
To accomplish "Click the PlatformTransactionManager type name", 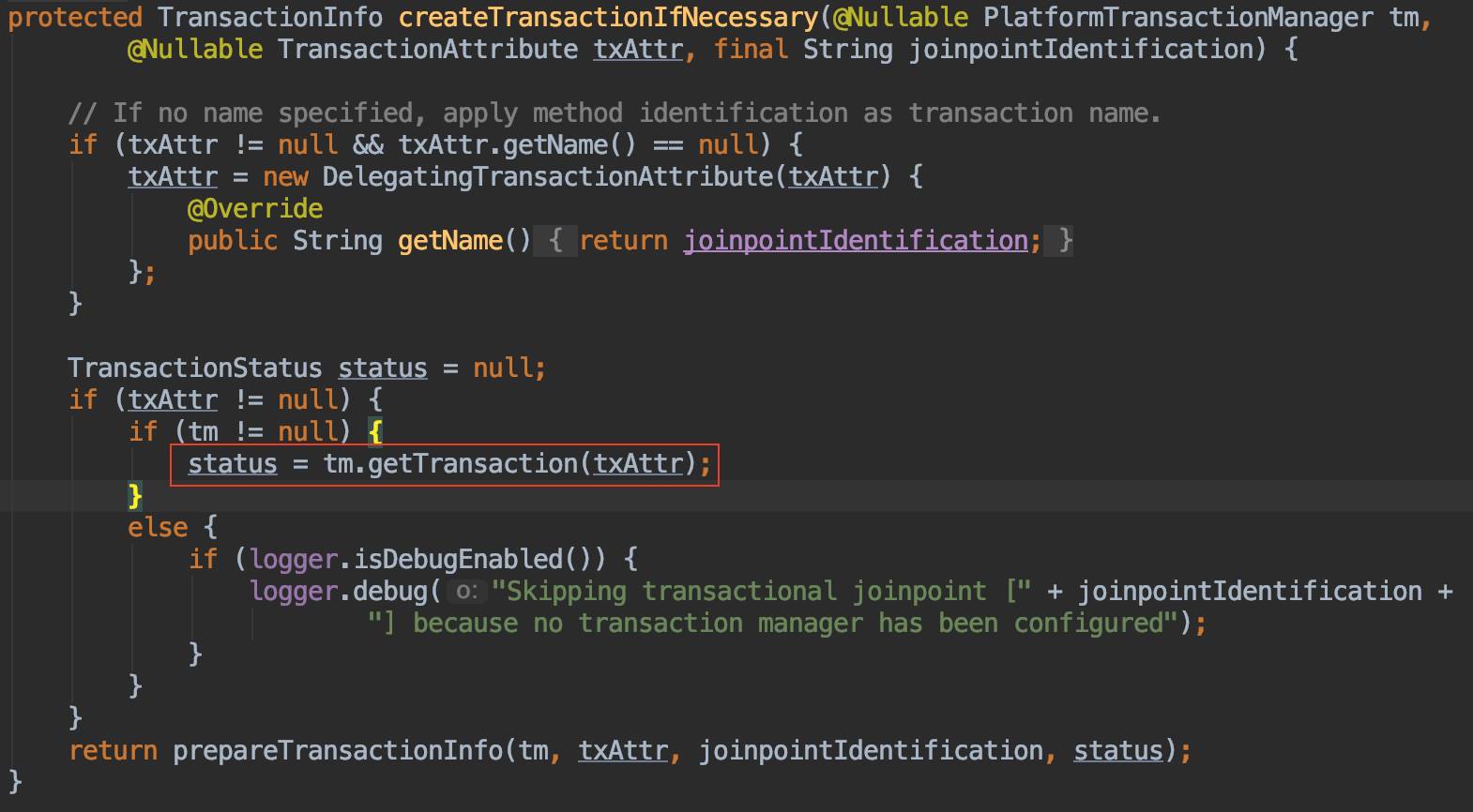I will (x=1178, y=17).
